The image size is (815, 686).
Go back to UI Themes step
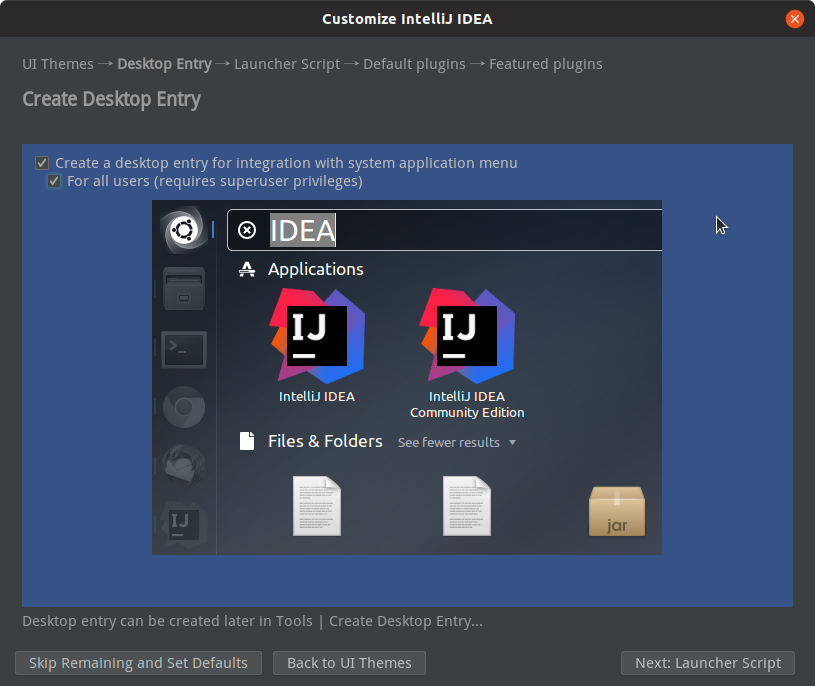pos(349,663)
